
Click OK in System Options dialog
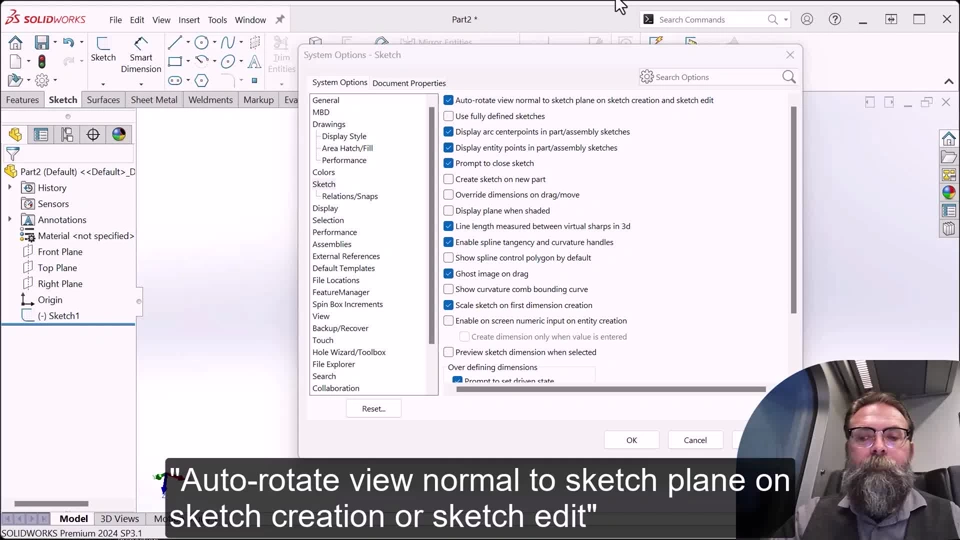point(632,440)
